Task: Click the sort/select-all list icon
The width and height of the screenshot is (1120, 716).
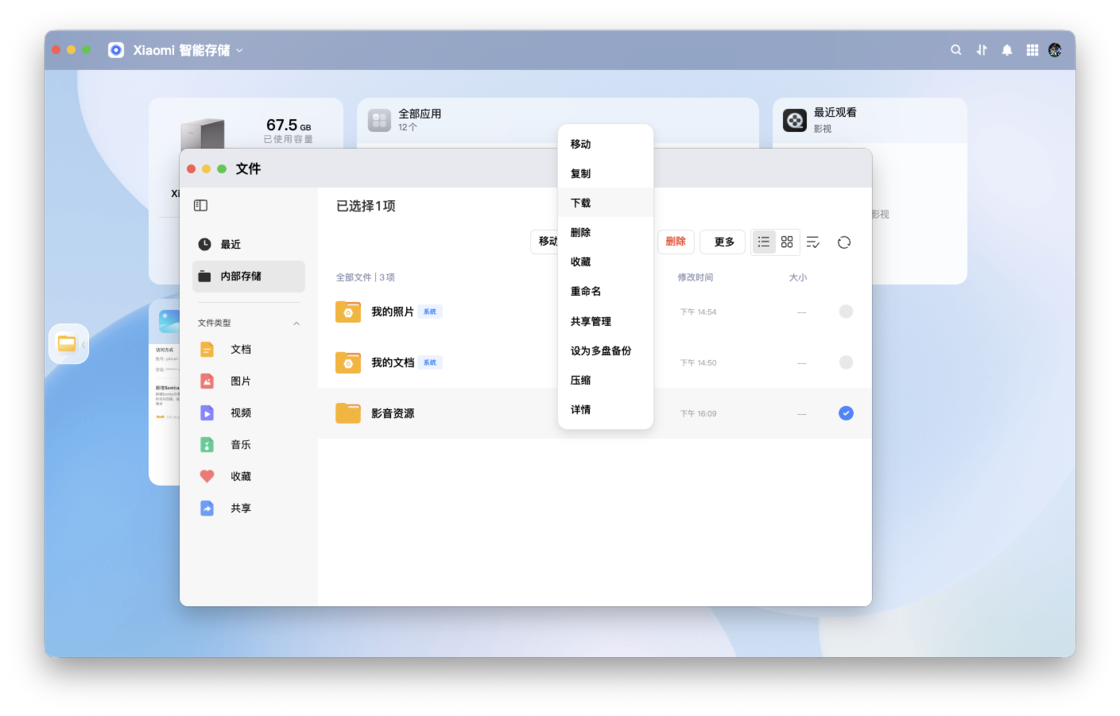Action: (813, 242)
